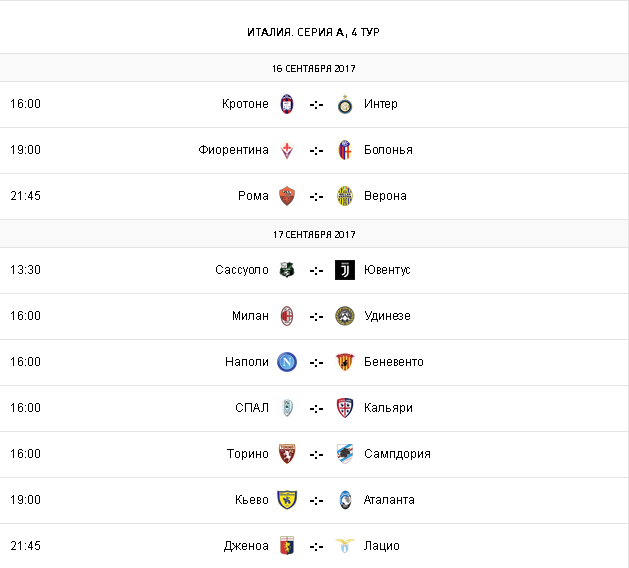Select the Genoa team logo
Image resolution: width=629 pixels, height=568 pixels.
(x=287, y=546)
